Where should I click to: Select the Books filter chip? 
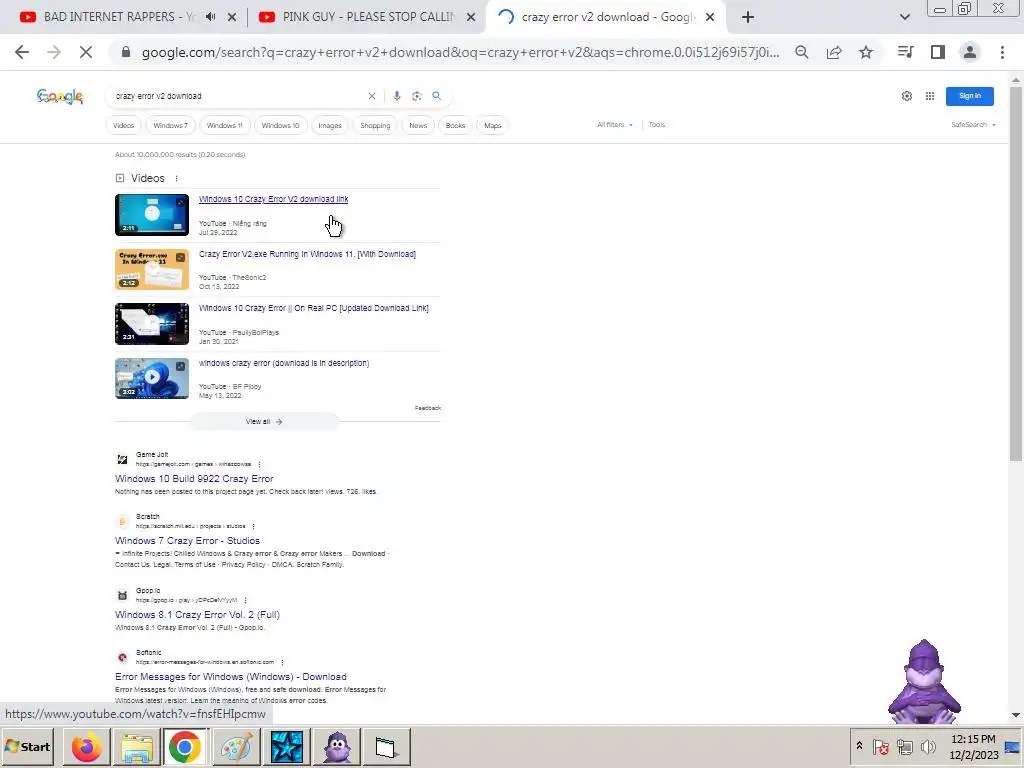click(456, 125)
